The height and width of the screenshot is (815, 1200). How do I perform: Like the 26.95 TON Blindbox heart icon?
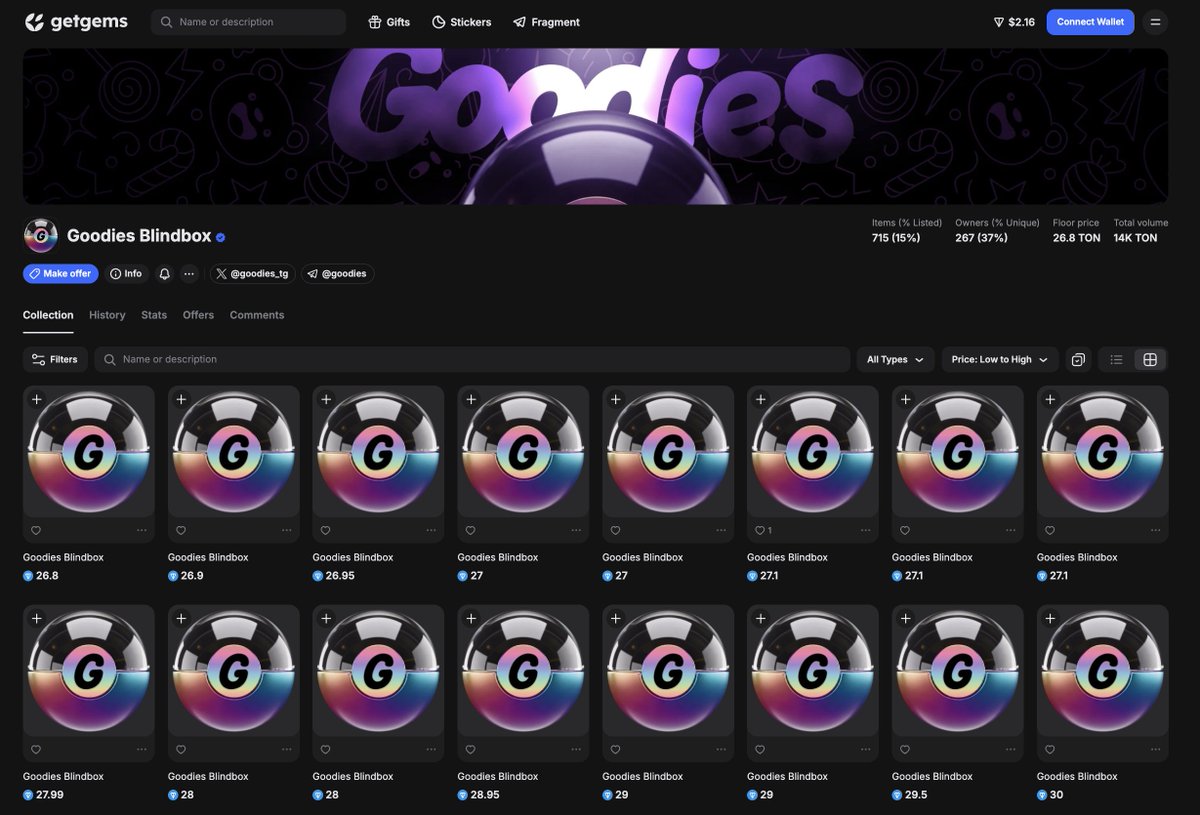pyautogui.click(x=326, y=530)
